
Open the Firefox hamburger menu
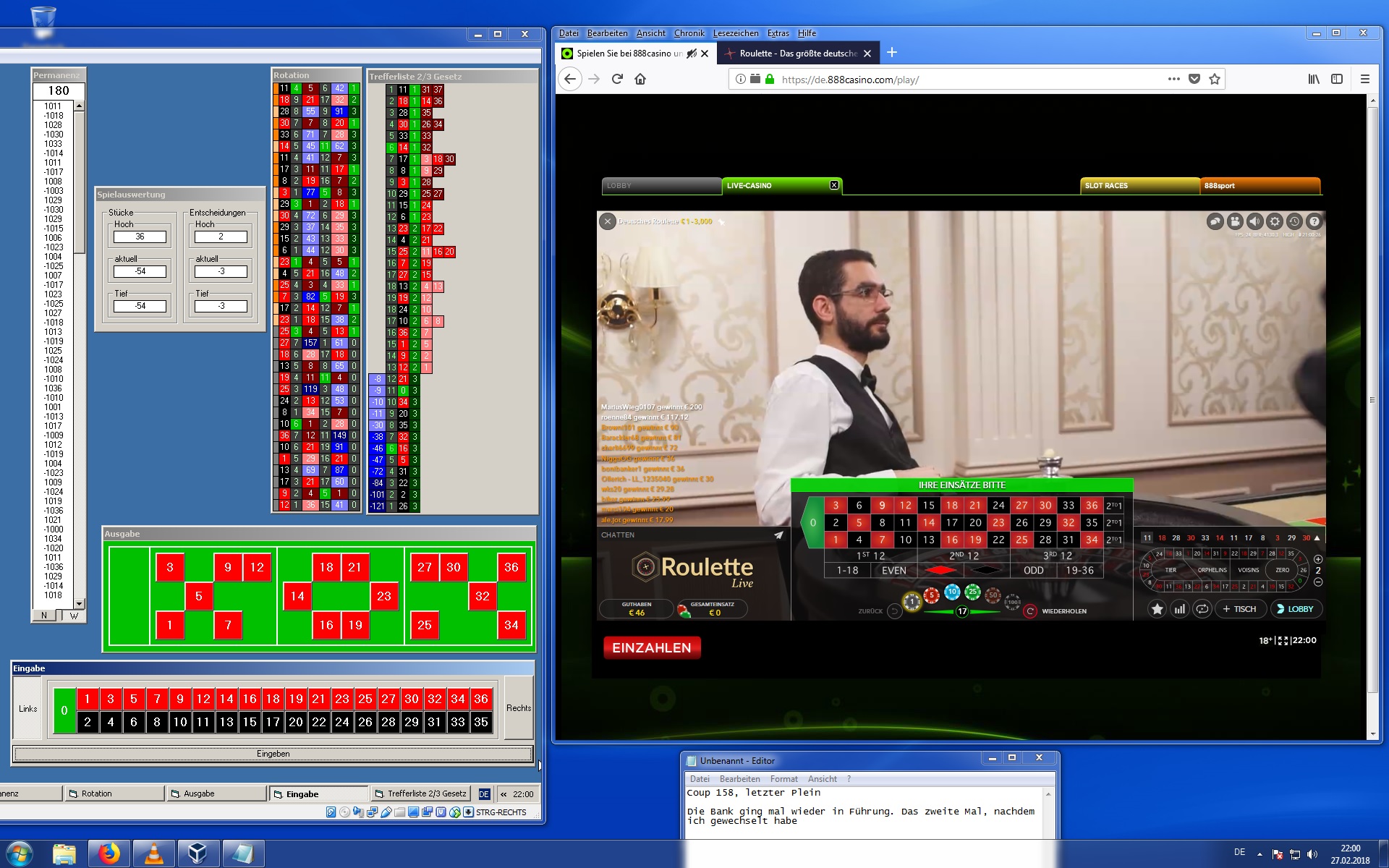point(1365,80)
